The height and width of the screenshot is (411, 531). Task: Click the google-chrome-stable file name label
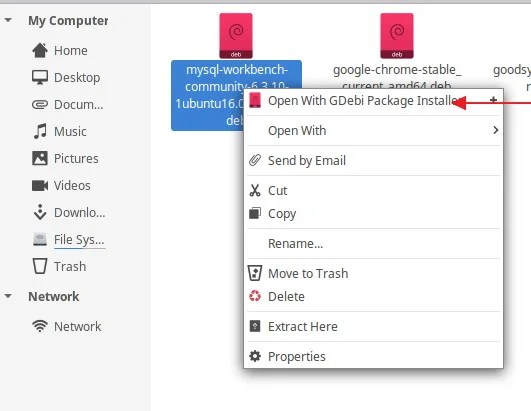(x=397, y=76)
